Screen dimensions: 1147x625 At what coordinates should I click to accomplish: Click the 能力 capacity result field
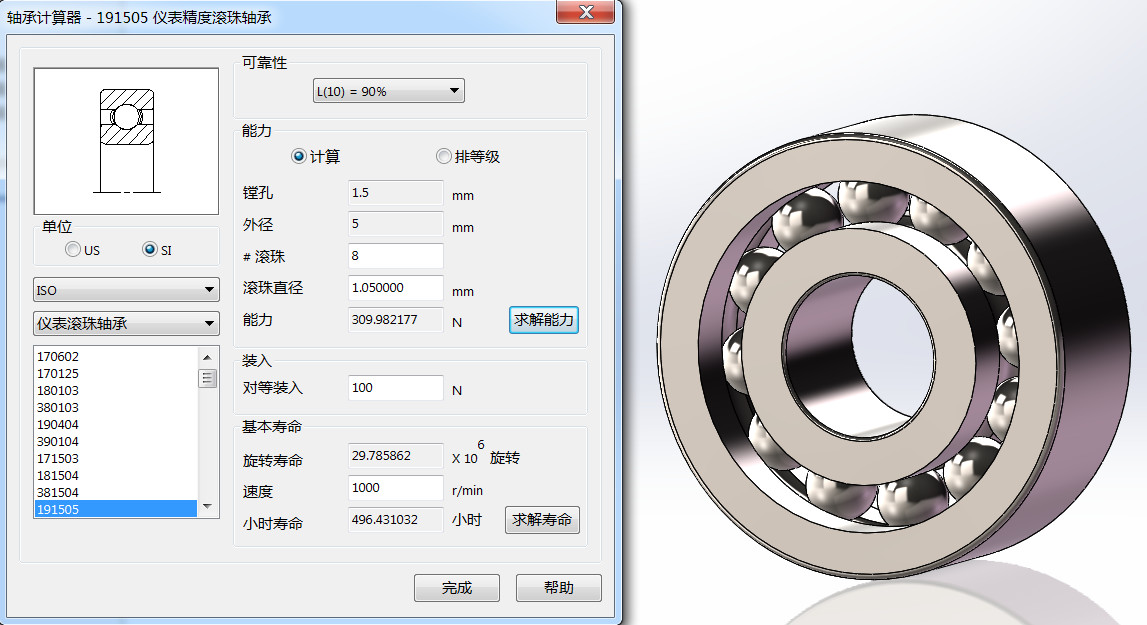click(x=395, y=320)
